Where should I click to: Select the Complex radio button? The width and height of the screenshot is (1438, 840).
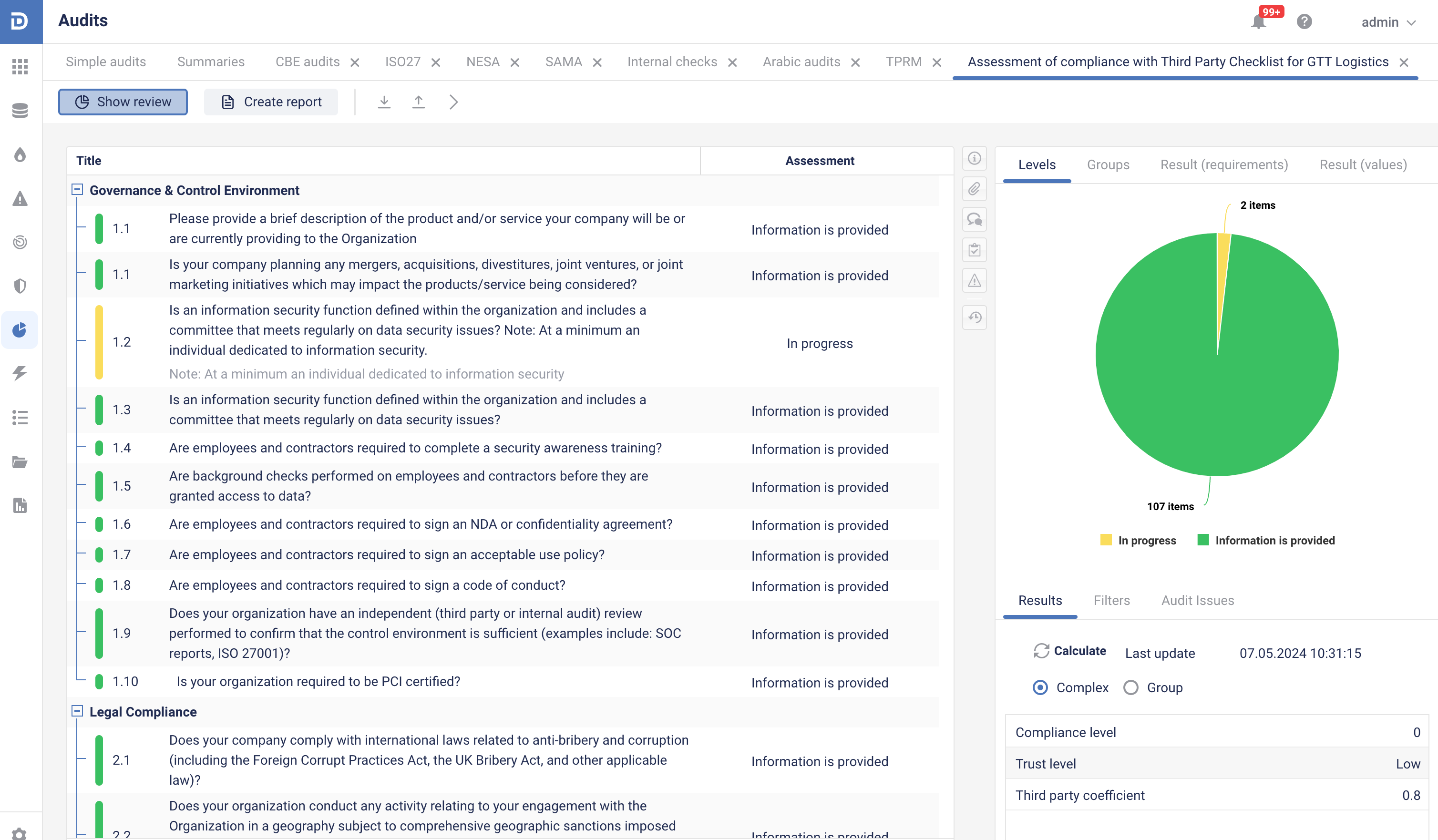coord(1040,687)
